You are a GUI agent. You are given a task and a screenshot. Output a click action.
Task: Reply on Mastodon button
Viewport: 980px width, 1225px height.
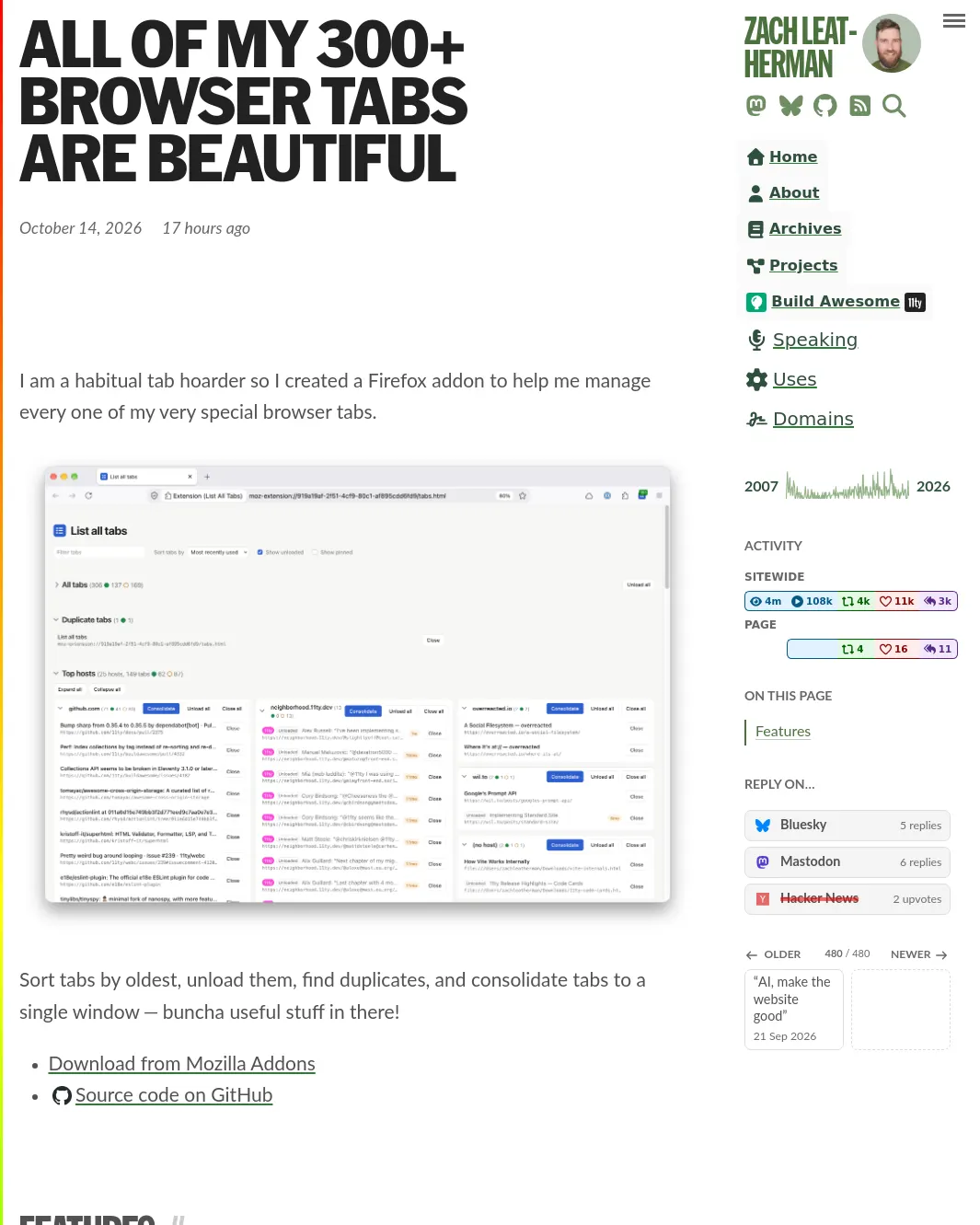tap(847, 862)
